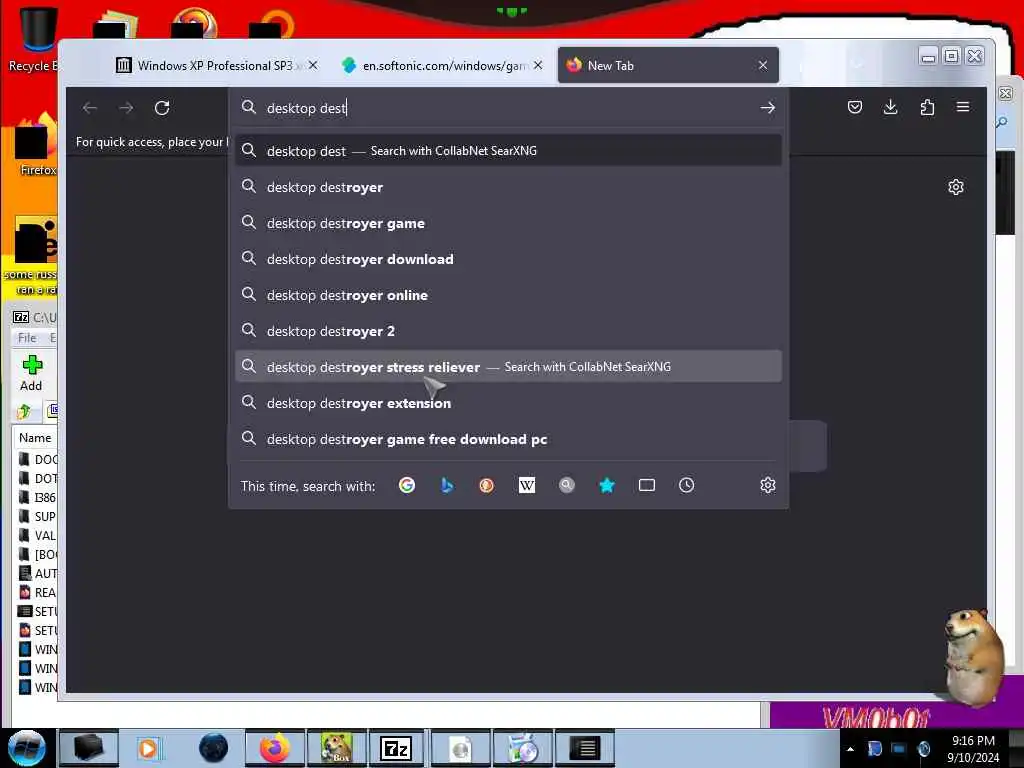This screenshot has width=1024, height=768.
Task: Select 'desktop destroyer game free download pc' suggestion
Action: point(508,440)
